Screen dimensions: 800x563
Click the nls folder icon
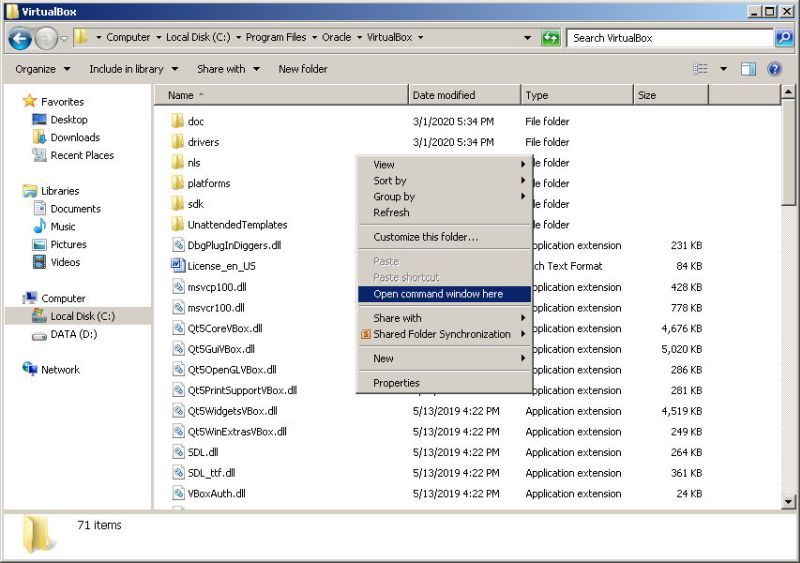click(177, 162)
